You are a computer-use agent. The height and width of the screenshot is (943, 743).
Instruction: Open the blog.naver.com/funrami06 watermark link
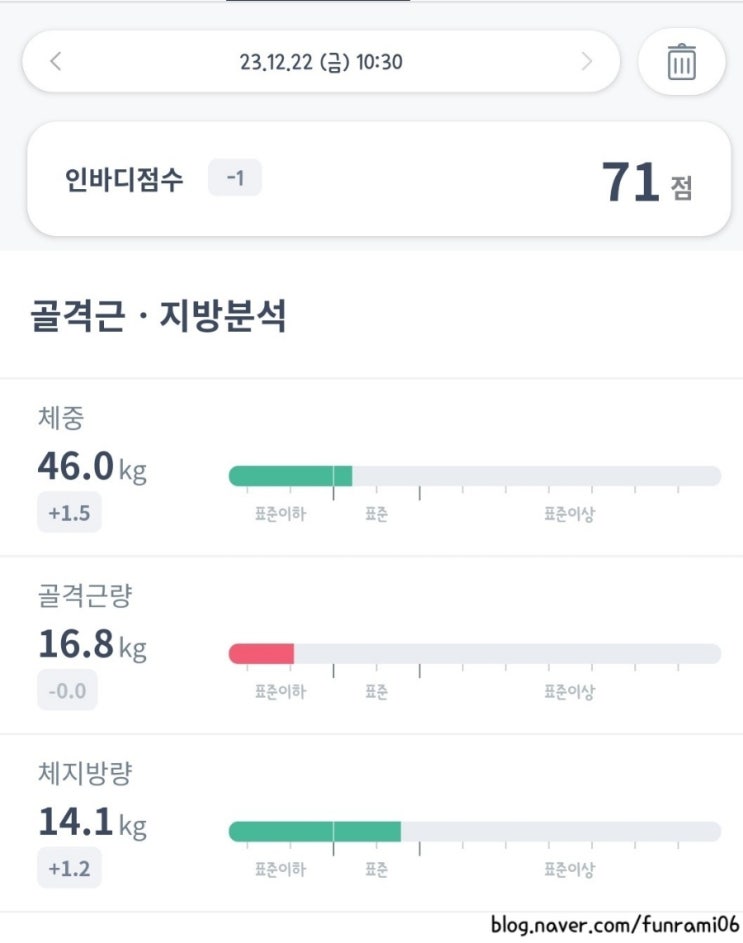click(x=614, y=924)
